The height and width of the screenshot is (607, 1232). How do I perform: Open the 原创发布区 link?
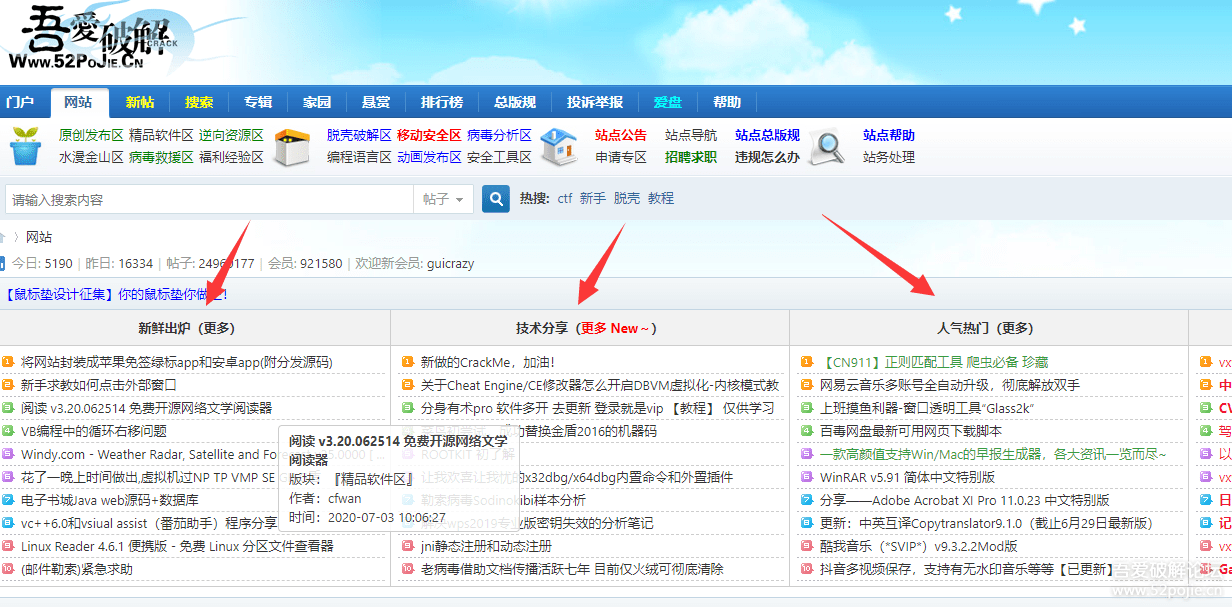91,135
